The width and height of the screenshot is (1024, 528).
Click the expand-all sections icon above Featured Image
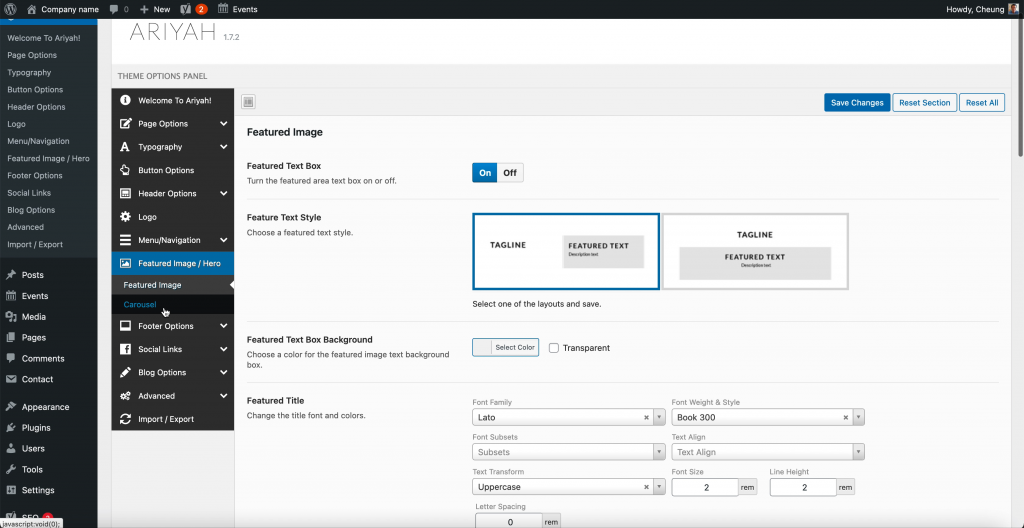248,102
